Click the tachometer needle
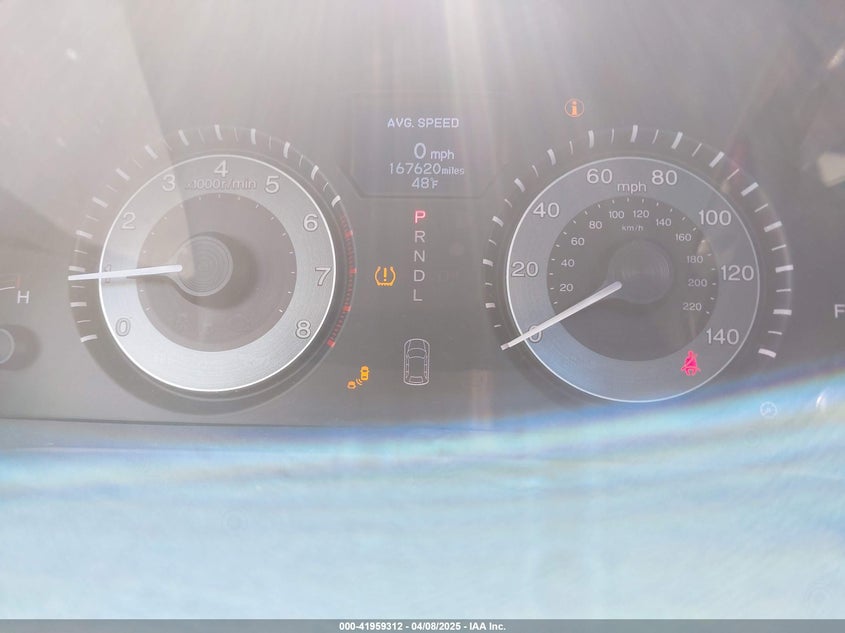Image resolution: width=845 pixels, height=633 pixels. [125, 272]
